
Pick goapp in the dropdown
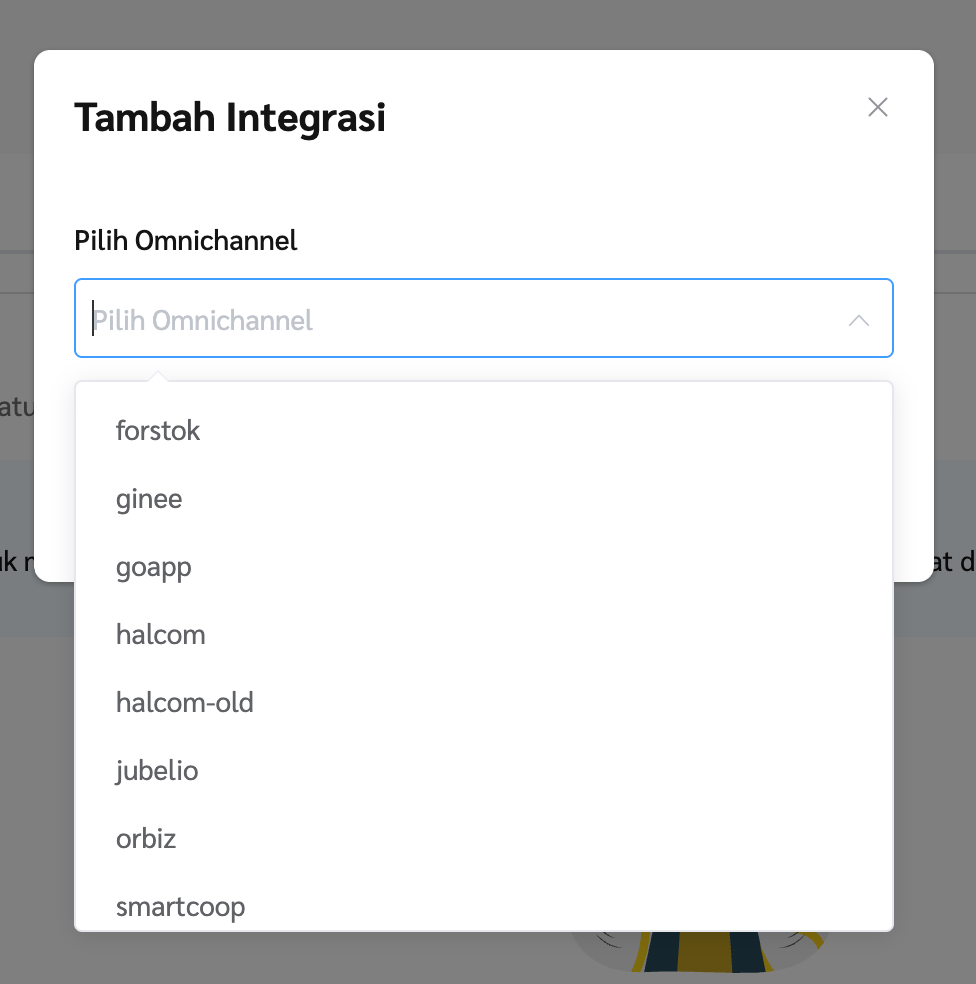click(483, 567)
